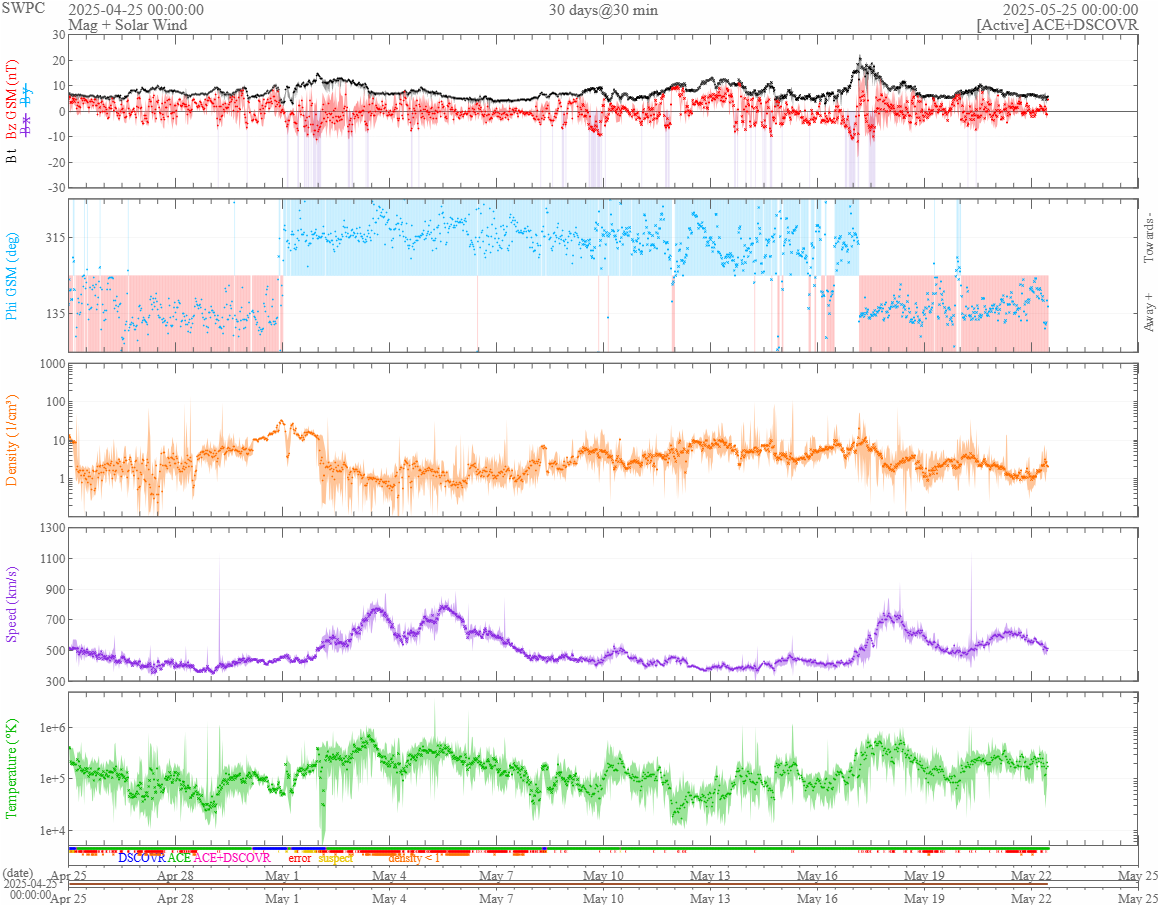1158x905 pixels.
Task: Toggle the 'Bz GSM (nT)' series label
Action: click(x=12, y=101)
